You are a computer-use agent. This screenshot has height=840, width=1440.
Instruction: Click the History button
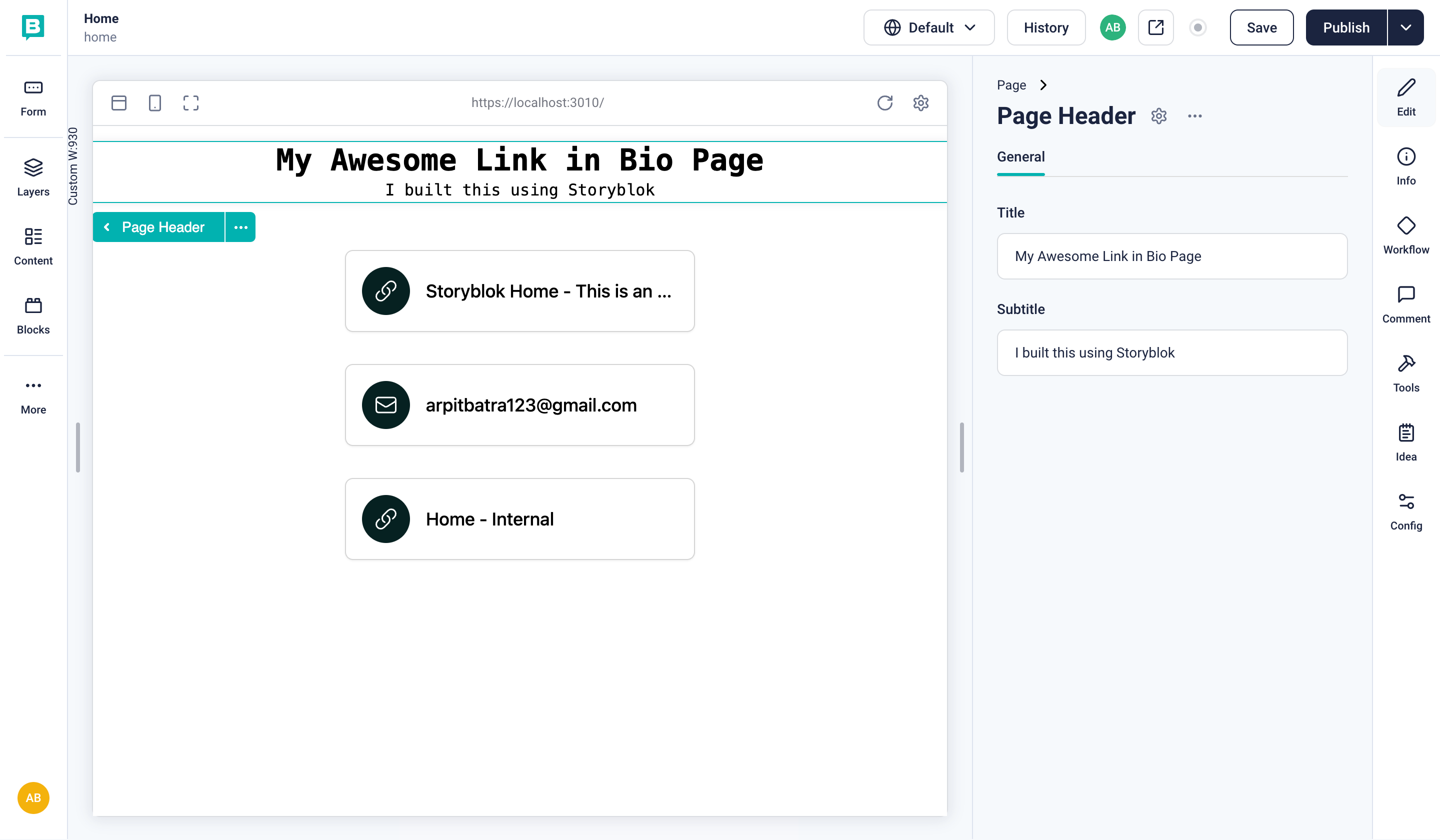pyautogui.click(x=1045, y=27)
